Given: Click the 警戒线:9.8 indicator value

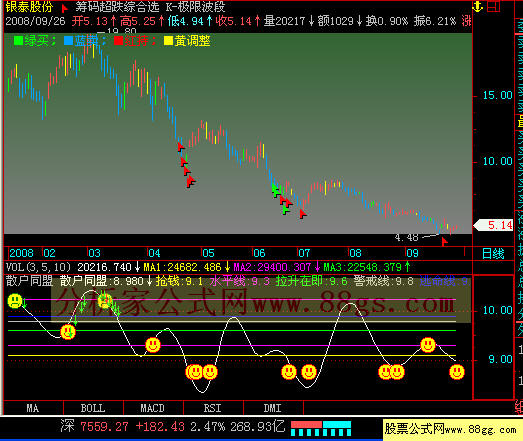Looking at the screenshot, I should [384, 281].
